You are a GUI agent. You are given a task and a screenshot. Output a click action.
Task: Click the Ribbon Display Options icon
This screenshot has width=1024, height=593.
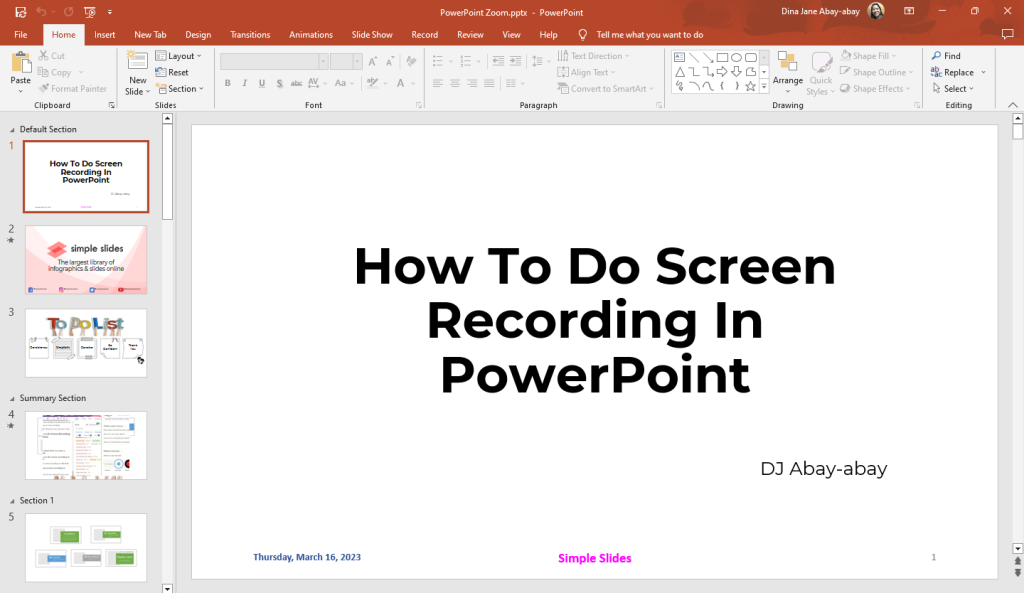tap(909, 11)
